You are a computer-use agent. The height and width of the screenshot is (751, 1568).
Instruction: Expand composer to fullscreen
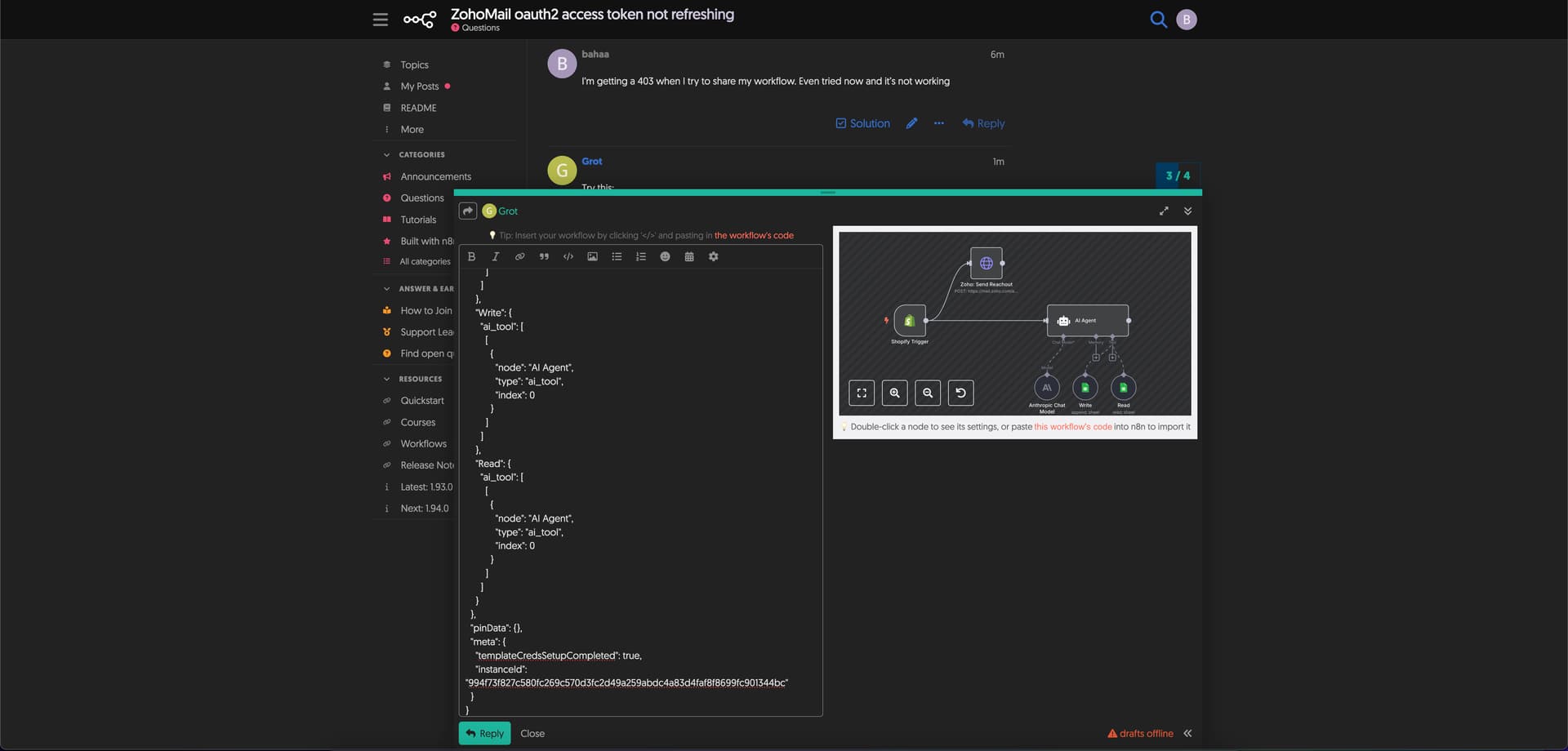[1164, 211]
